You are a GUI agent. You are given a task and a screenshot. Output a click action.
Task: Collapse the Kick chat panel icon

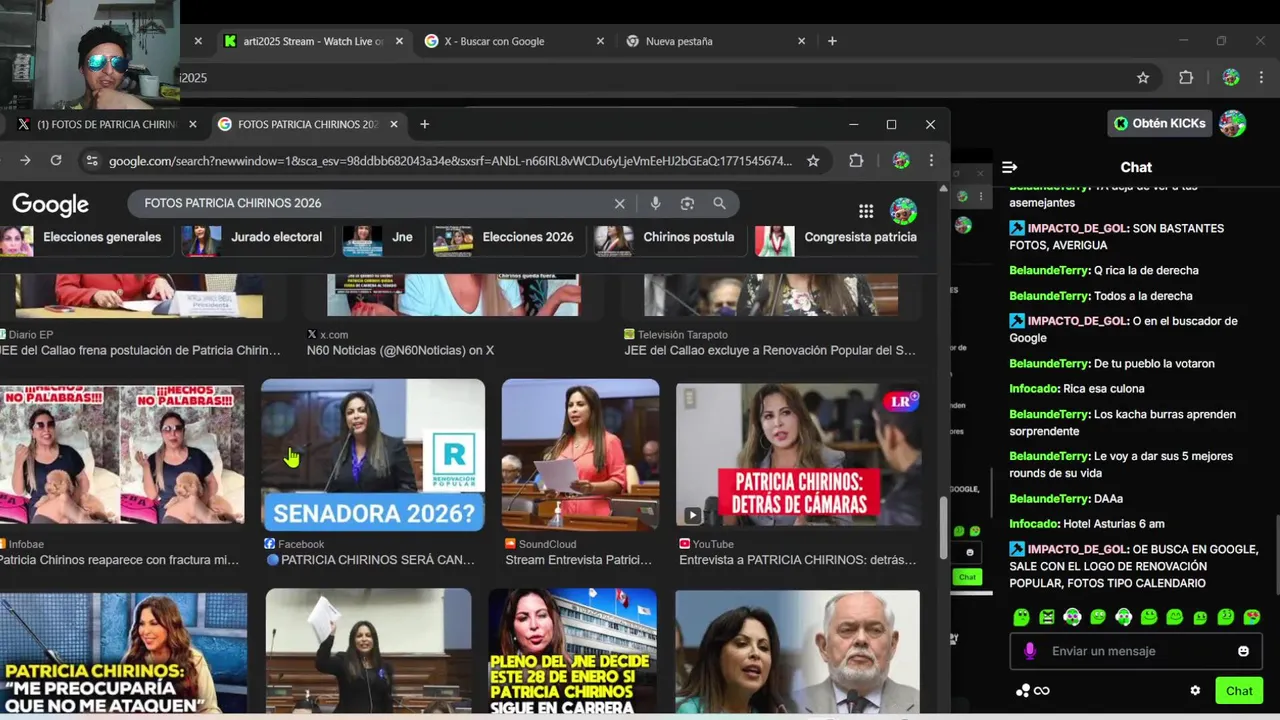(x=1009, y=167)
